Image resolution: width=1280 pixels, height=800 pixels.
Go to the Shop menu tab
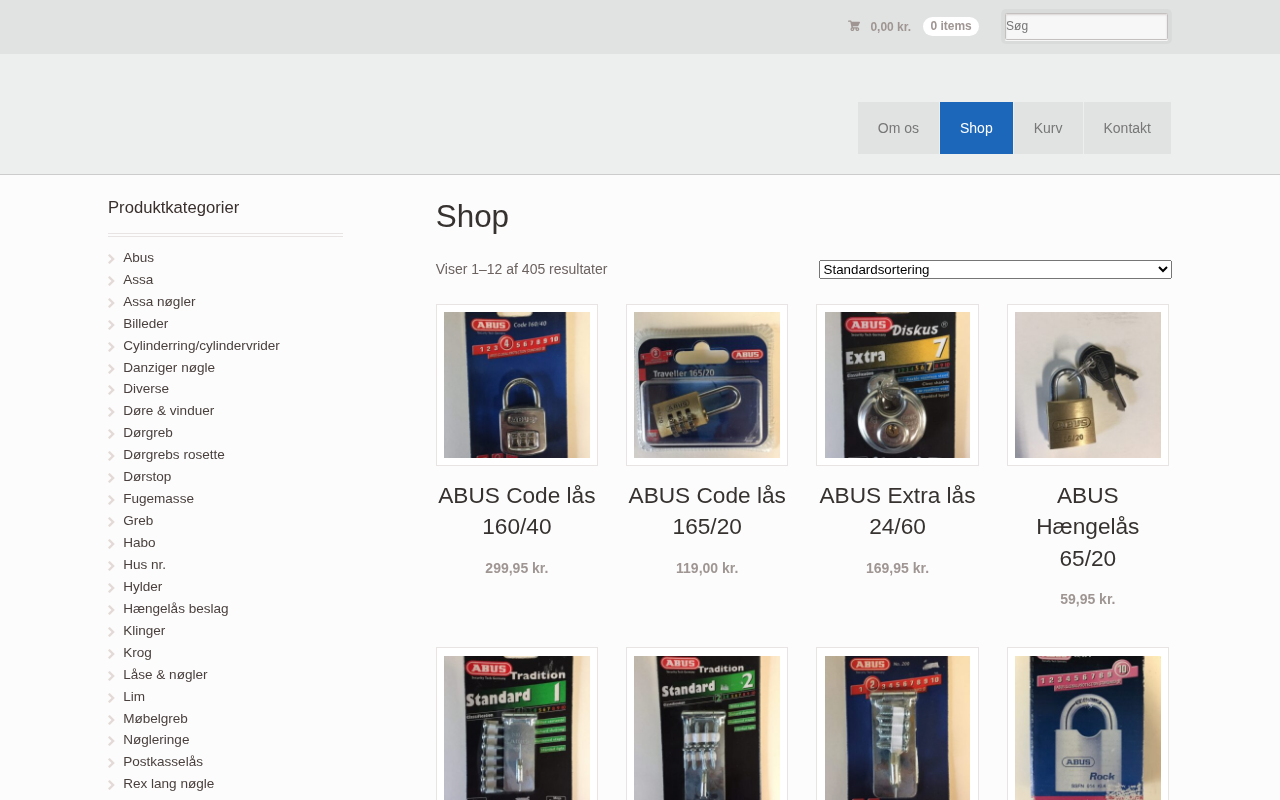(976, 128)
